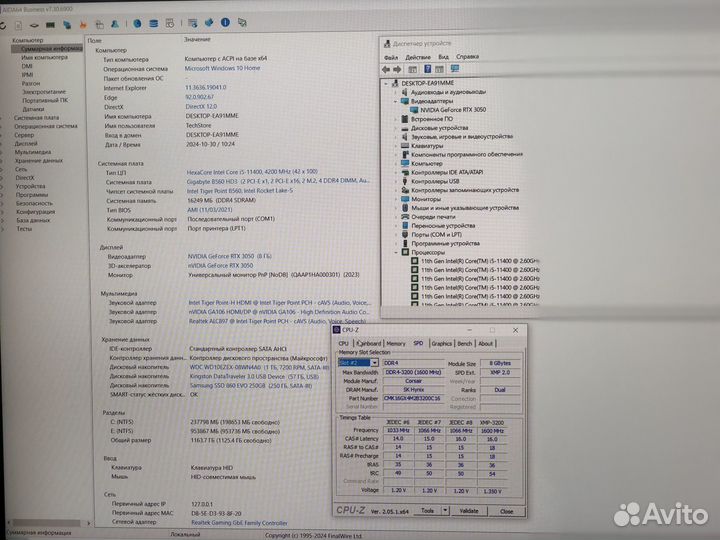The width and height of the screenshot is (720, 540).
Task: Collapse the DESKTOP-EA91MME root node in Device Manager
Action: [x=386, y=84]
